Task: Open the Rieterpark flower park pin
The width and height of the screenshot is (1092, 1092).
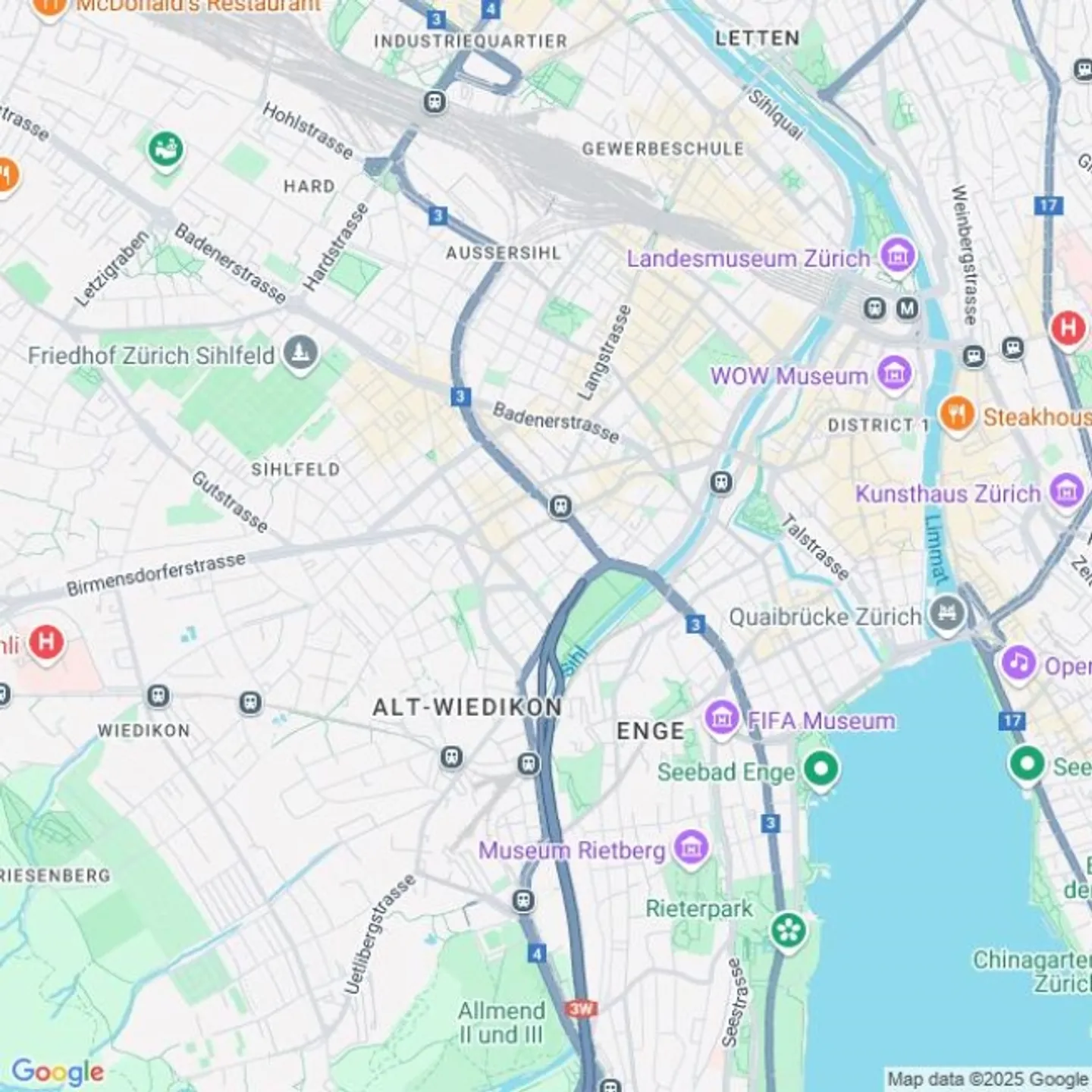Action: (x=789, y=932)
